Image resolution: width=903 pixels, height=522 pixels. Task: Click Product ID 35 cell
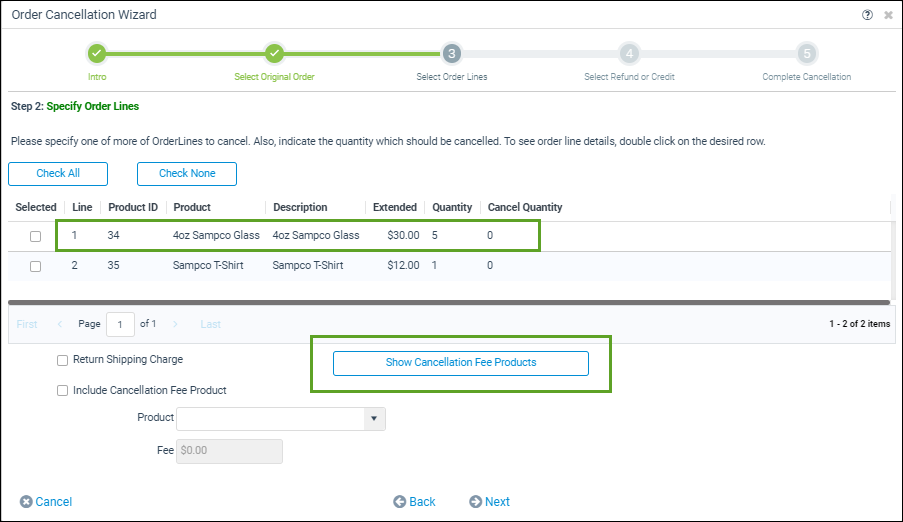tap(113, 266)
